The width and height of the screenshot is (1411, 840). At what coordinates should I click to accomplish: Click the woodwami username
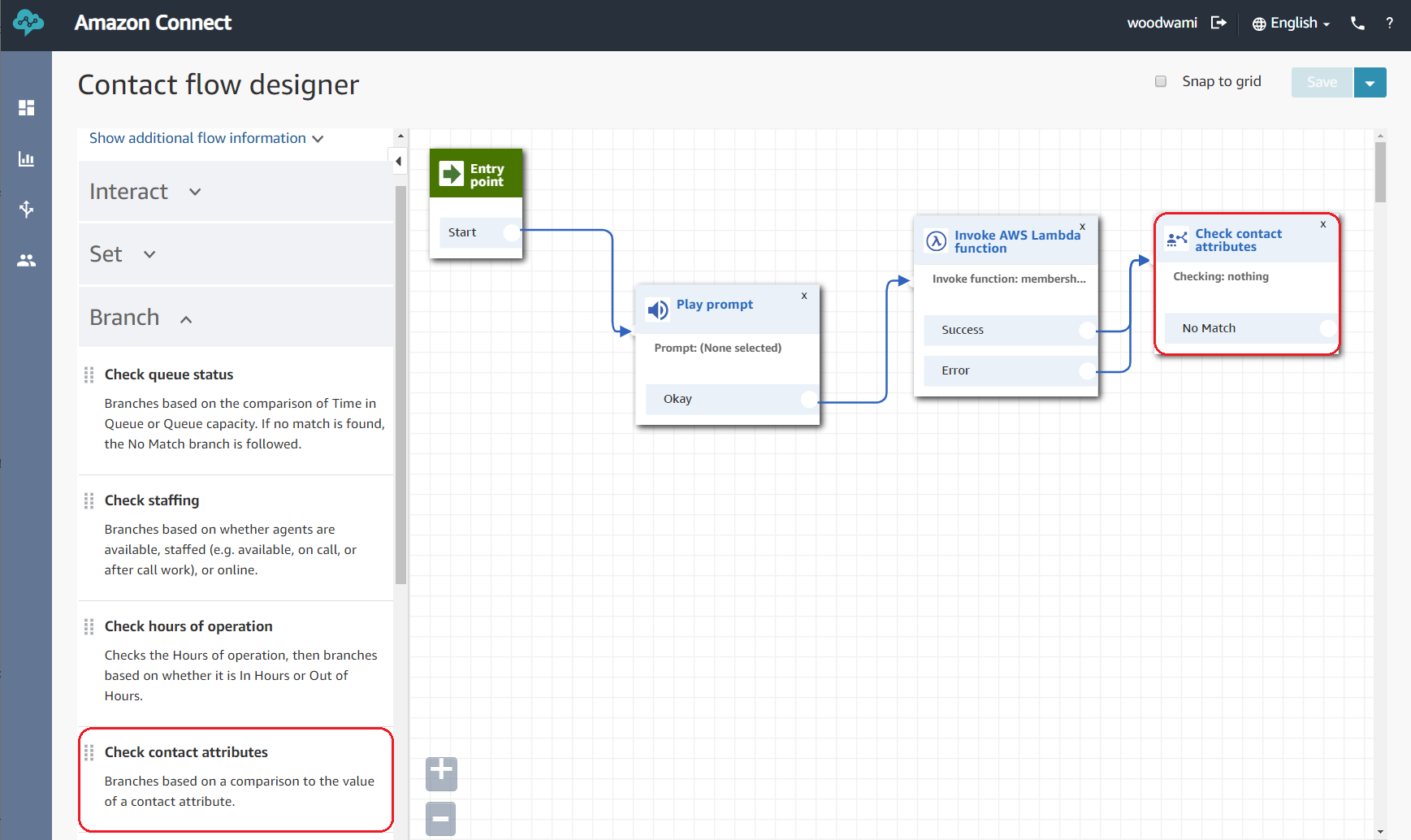click(x=1162, y=23)
